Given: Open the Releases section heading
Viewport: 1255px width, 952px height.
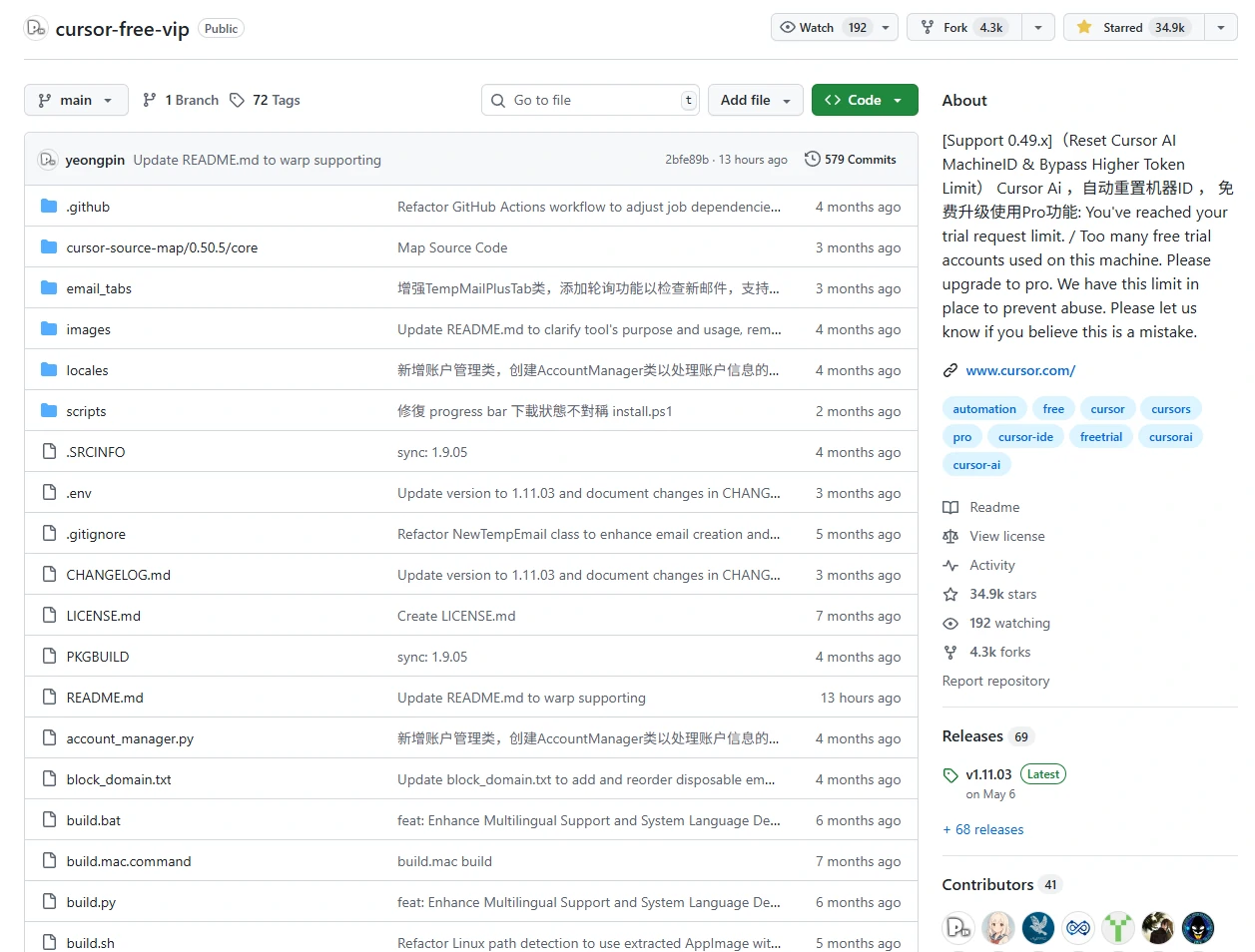Looking at the screenshot, I should pyautogui.click(x=972, y=736).
